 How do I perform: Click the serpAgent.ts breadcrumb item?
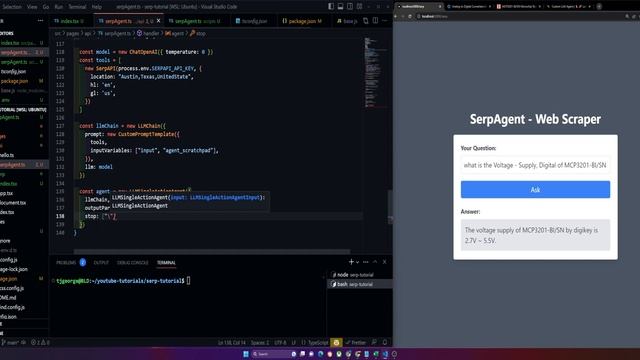pyautogui.click(x=115, y=33)
